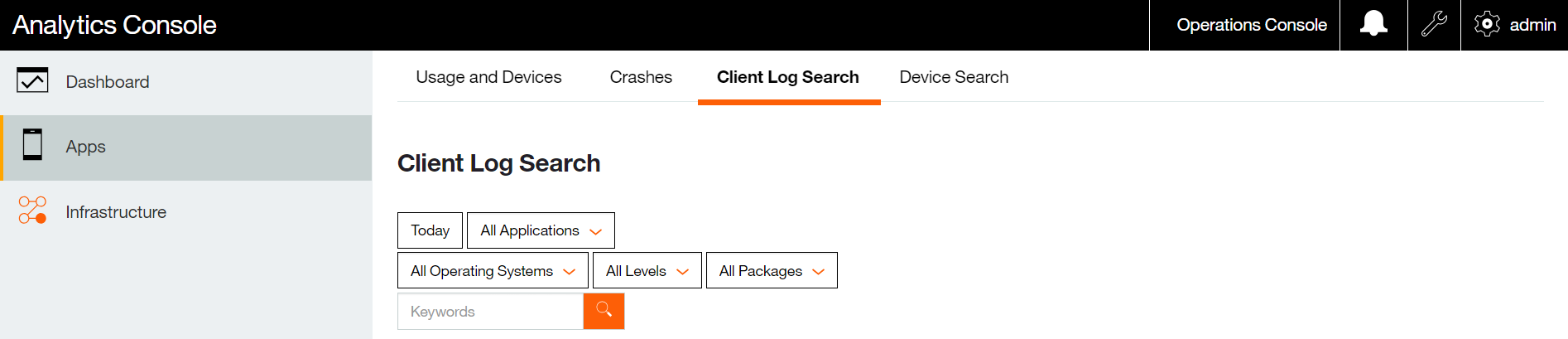
Task: Open the All Operating Systems dropdown
Action: tap(493, 271)
